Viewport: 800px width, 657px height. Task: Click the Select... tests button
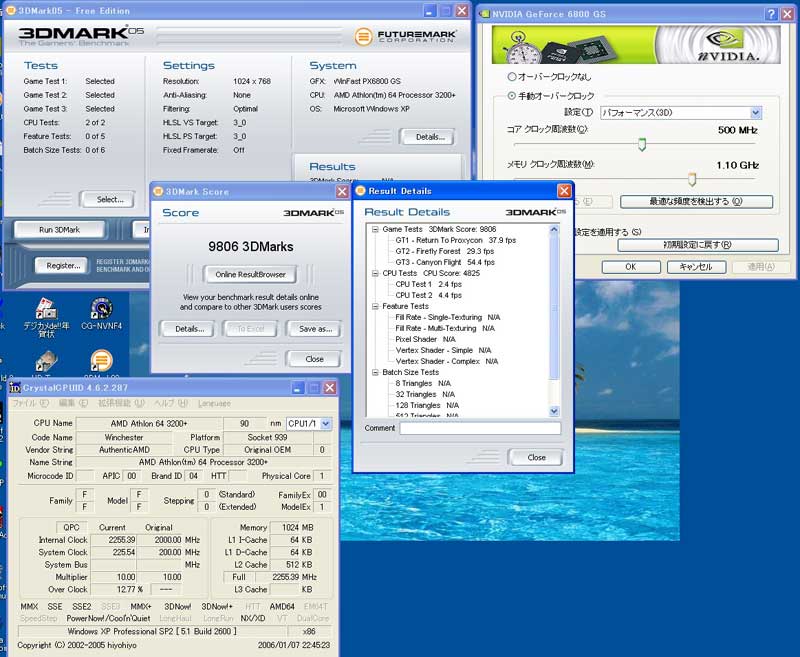[x=110, y=199]
